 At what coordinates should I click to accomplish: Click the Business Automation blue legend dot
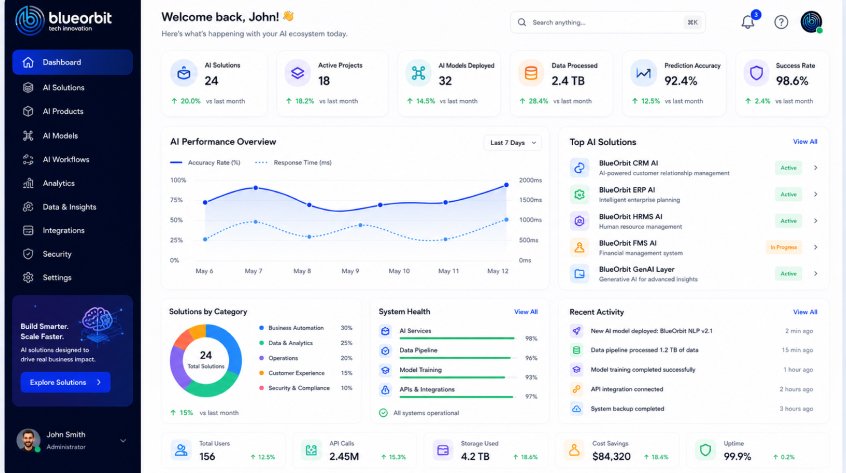point(261,328)
